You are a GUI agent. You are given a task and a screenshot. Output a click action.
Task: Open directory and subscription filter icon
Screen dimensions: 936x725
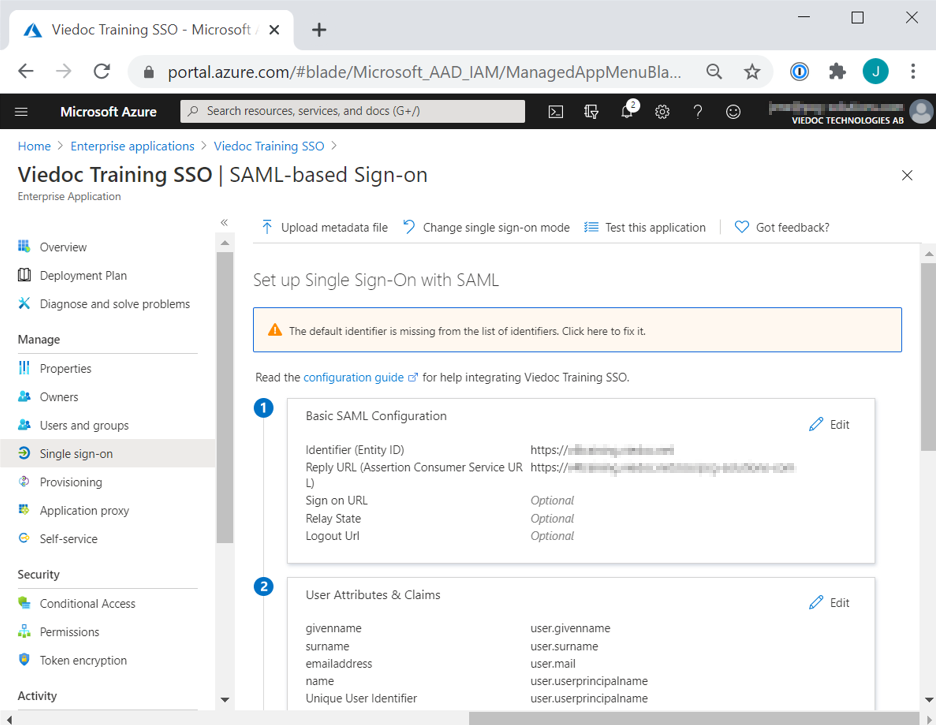tap(591, 112)
